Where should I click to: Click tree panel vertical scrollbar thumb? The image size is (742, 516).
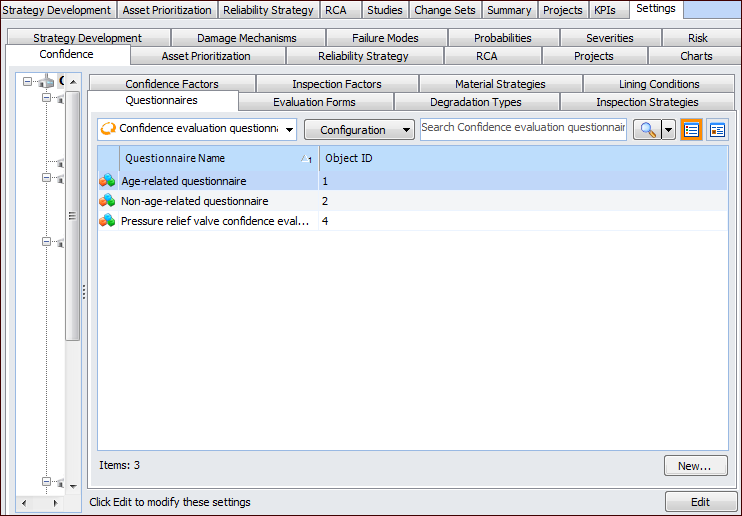point(72,216)
